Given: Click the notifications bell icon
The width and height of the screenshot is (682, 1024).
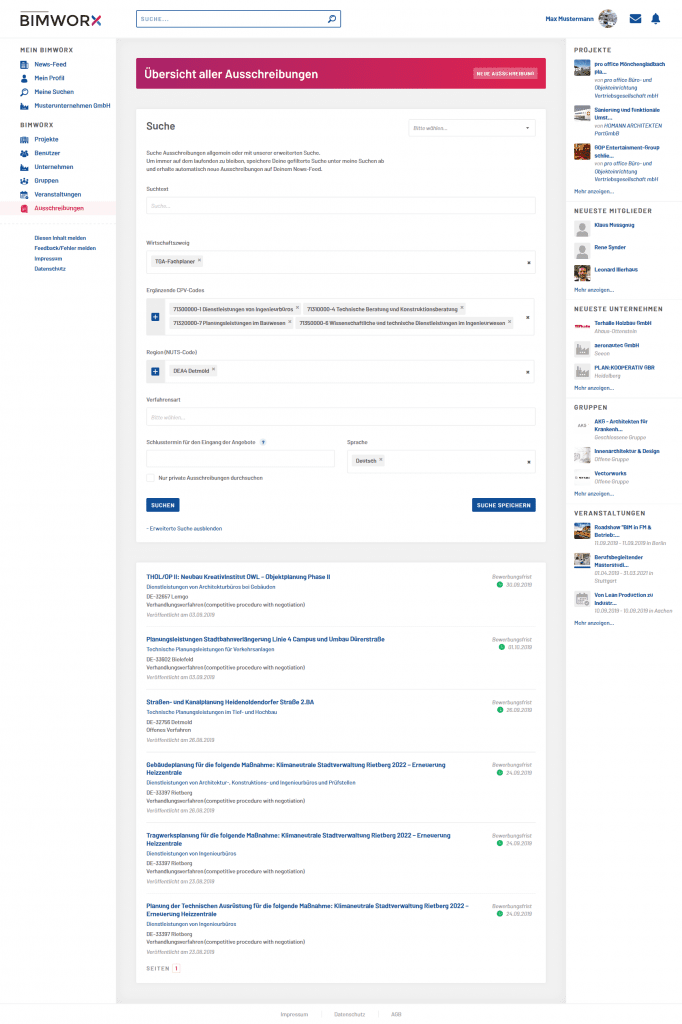Looking at the screenshot, I should [x=656, y=19].
